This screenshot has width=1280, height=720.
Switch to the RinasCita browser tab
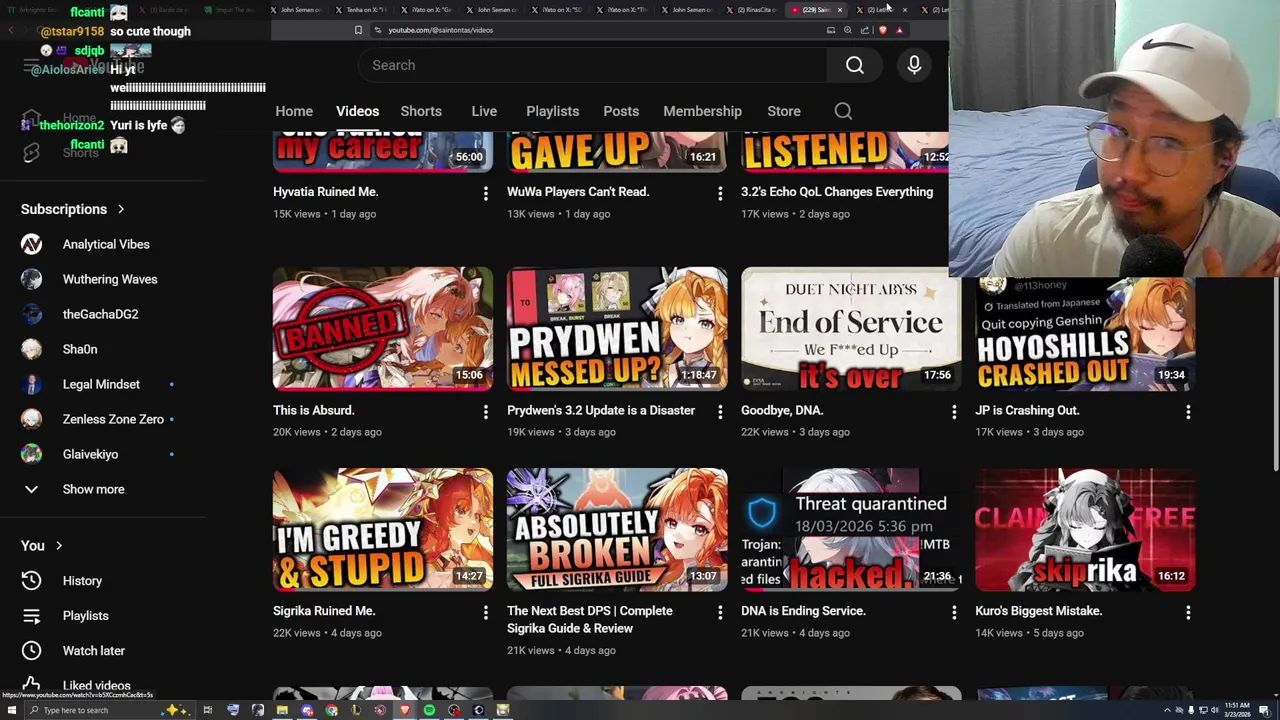[x=754, y=10]
